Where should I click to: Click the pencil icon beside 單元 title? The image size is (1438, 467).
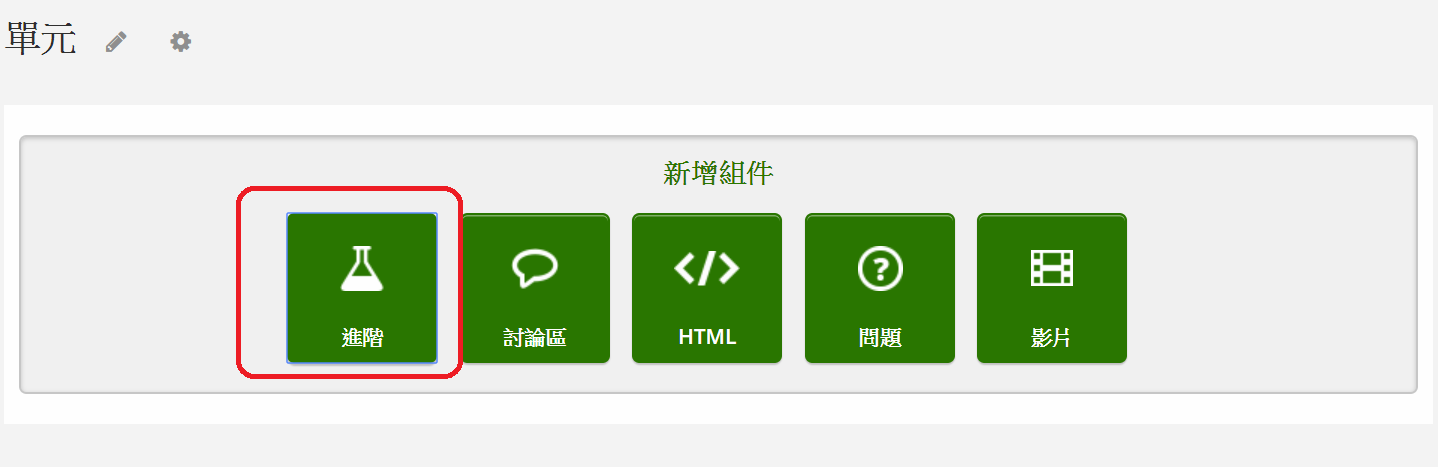[x=116, y=42]
